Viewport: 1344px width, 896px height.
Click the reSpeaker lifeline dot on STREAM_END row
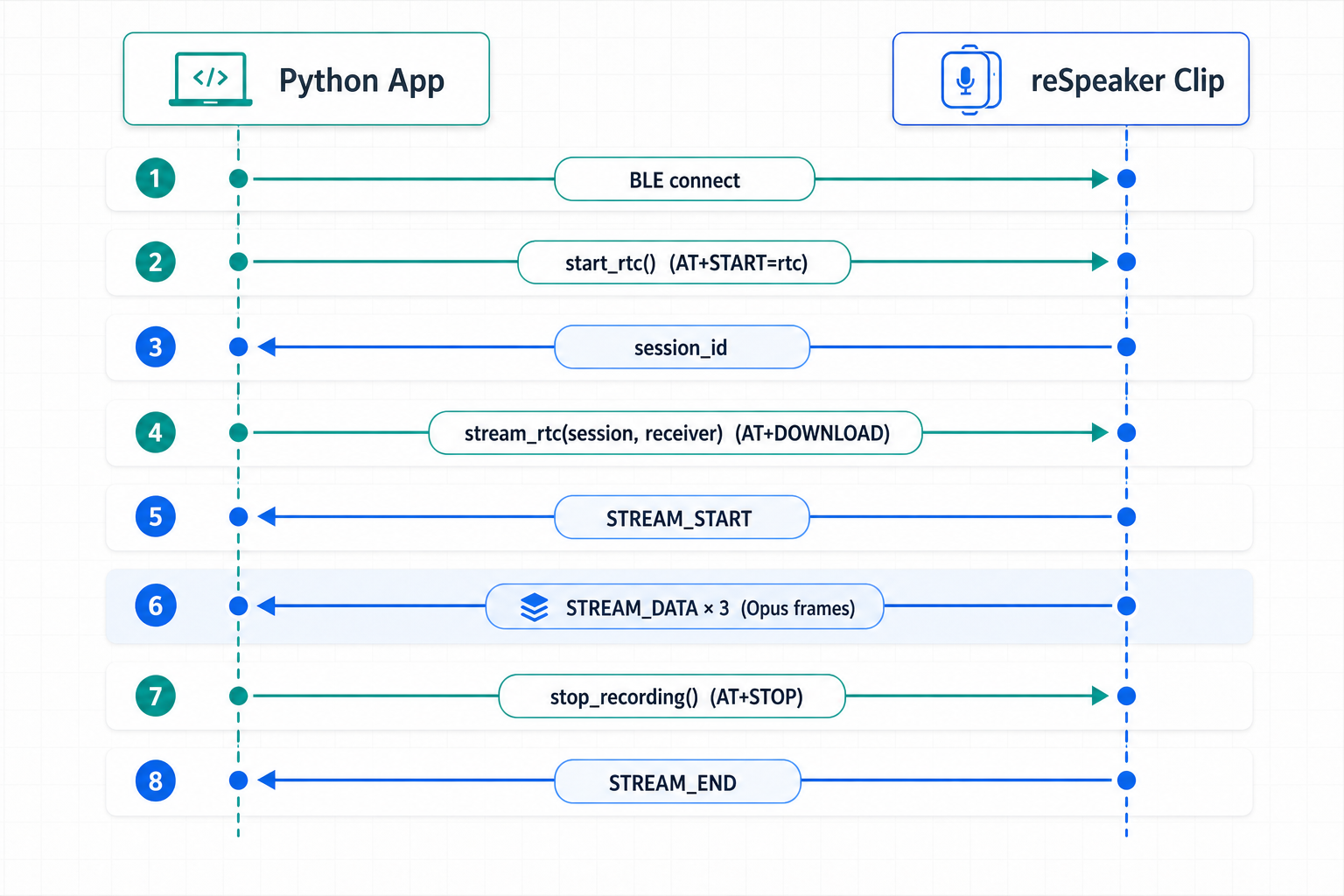point(1127,780)
